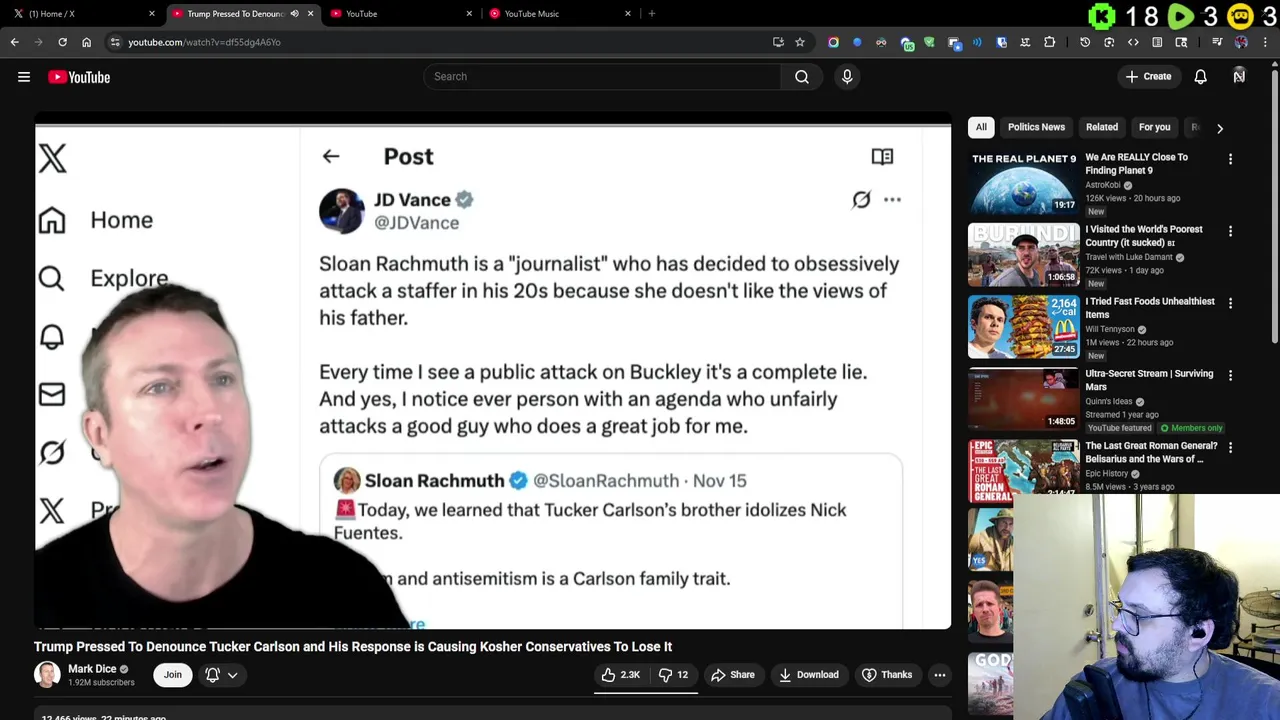Image resolution: width=1280 pixels, height=720 pixels.
Task: Click the YouTube search magnifier button
Action: pos(802,77)
